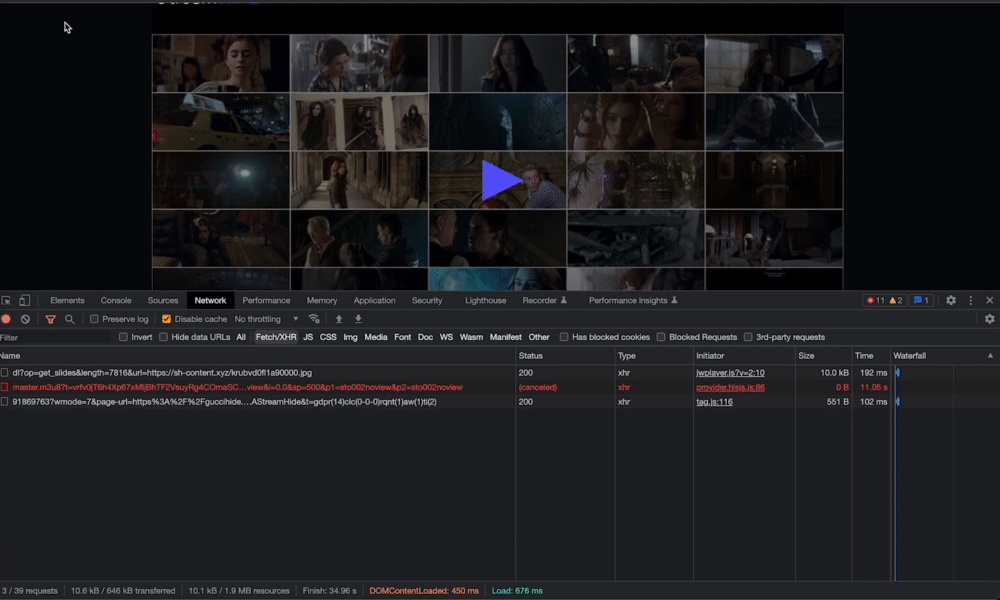This screenshot has width=1000, height=600.
Task: Open the DevTools three-dot customize menu
Action: tap(971, 300)
